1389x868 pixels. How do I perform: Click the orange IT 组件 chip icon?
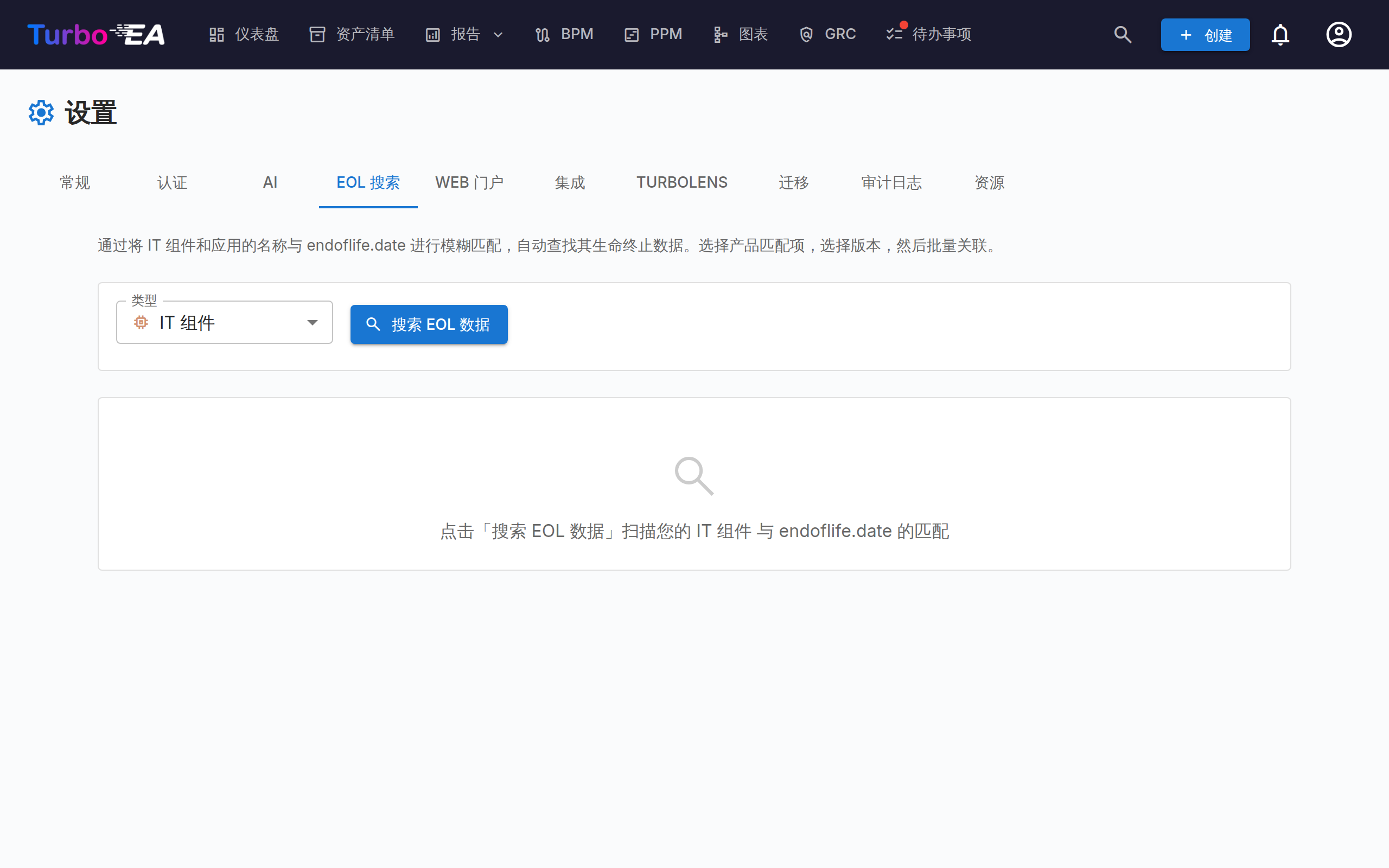[141, 323]
